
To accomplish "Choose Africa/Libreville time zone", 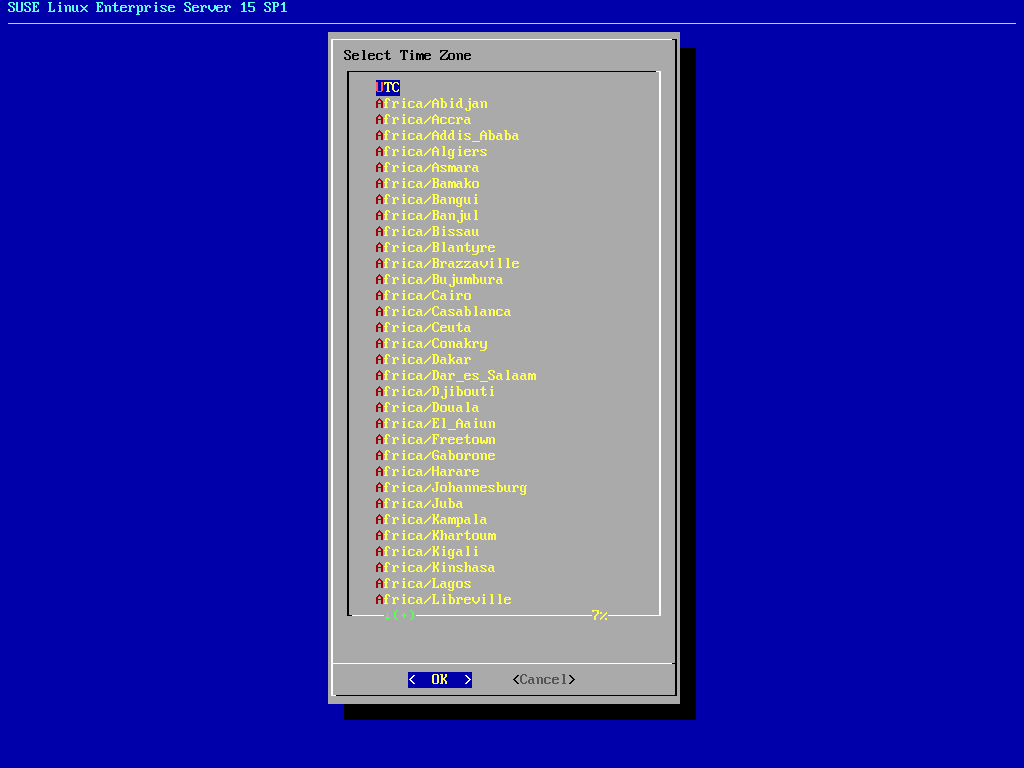I will [443, 600].
